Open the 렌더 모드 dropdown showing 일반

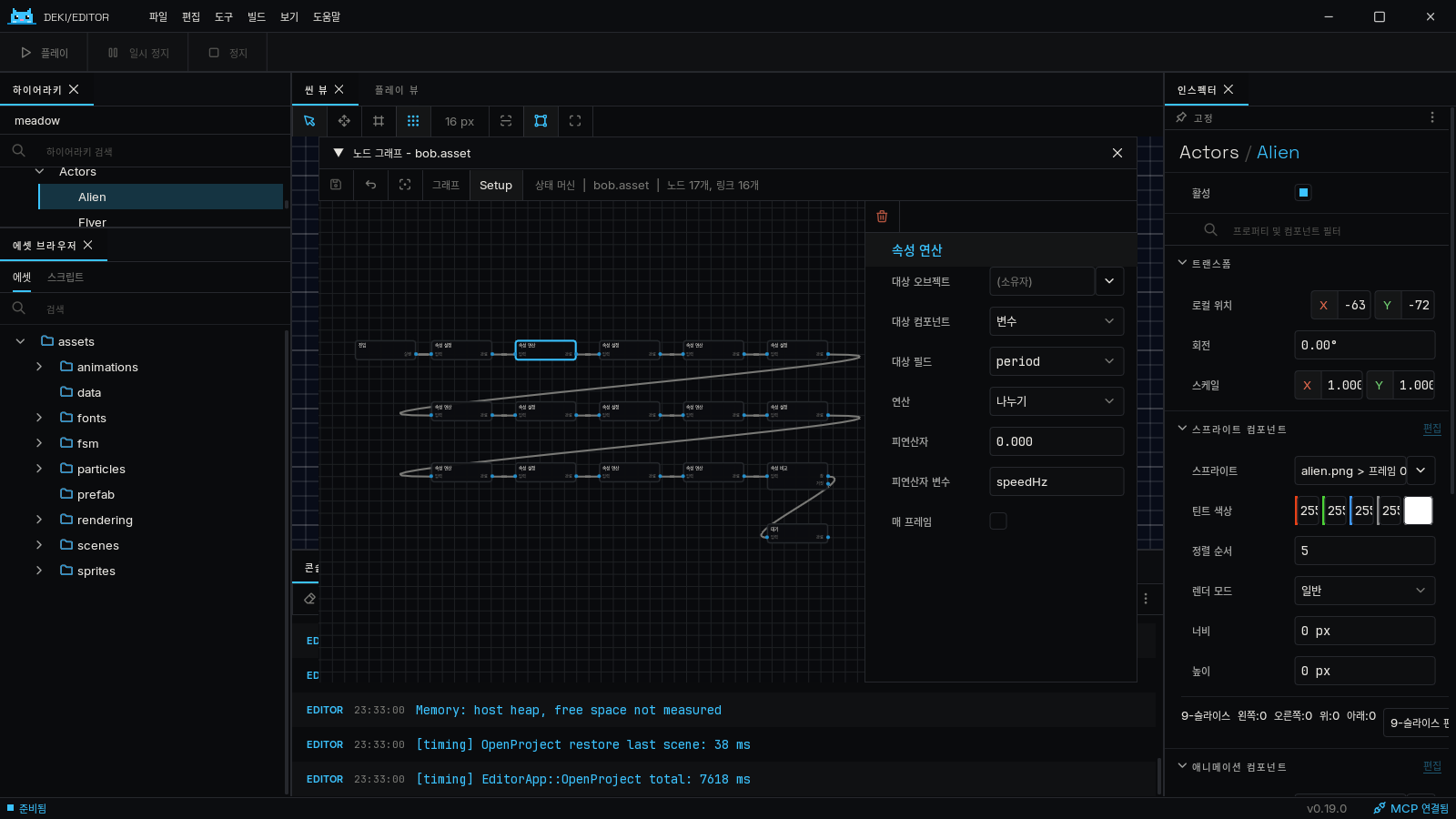pos(1364,591)
